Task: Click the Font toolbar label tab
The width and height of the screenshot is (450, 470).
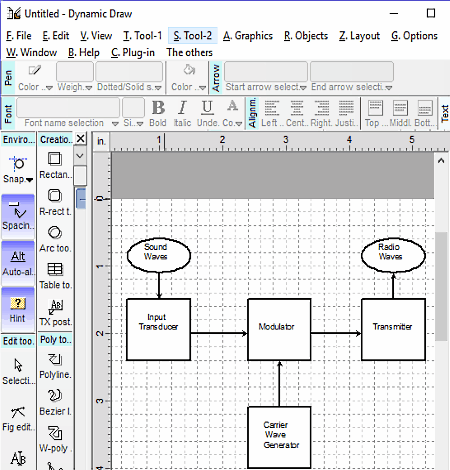Action: pos(9,113)
